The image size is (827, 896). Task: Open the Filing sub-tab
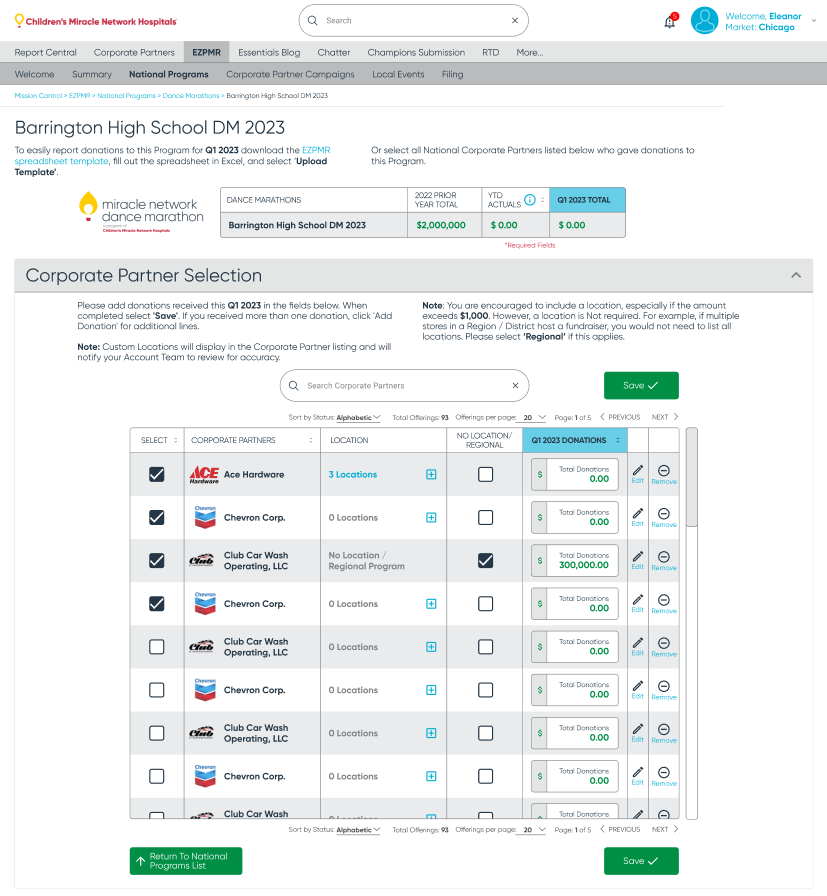click(x=453, y=74)
